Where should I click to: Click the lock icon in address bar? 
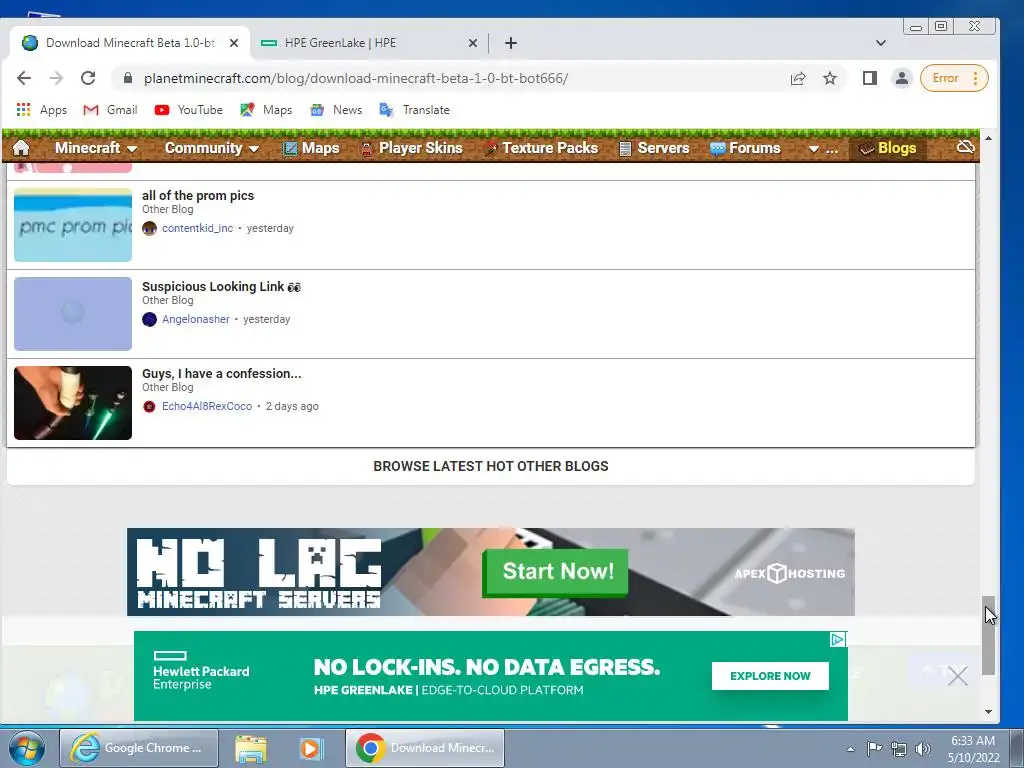128,78
